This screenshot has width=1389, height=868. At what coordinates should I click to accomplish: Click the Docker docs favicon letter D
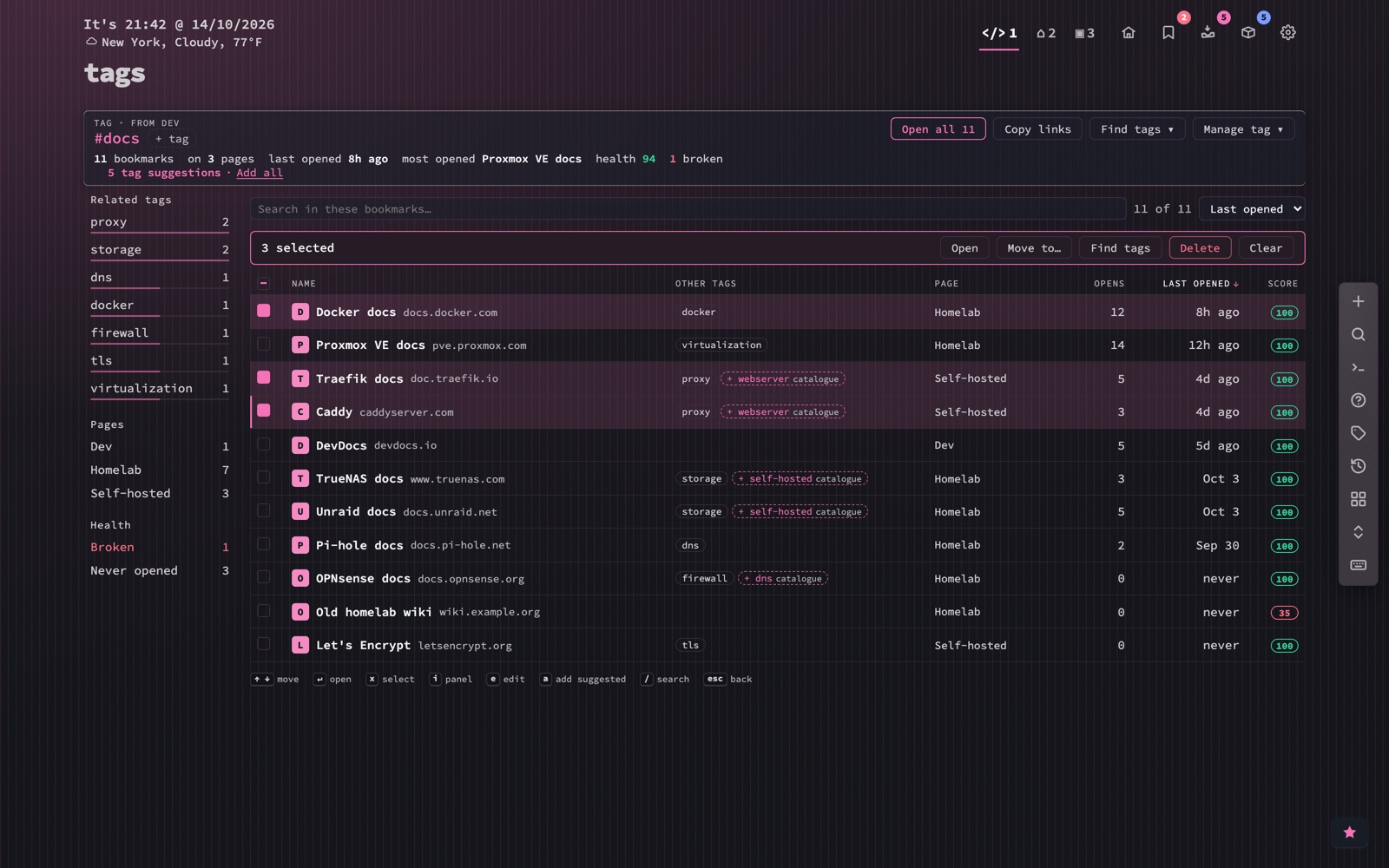click(300, 312)
